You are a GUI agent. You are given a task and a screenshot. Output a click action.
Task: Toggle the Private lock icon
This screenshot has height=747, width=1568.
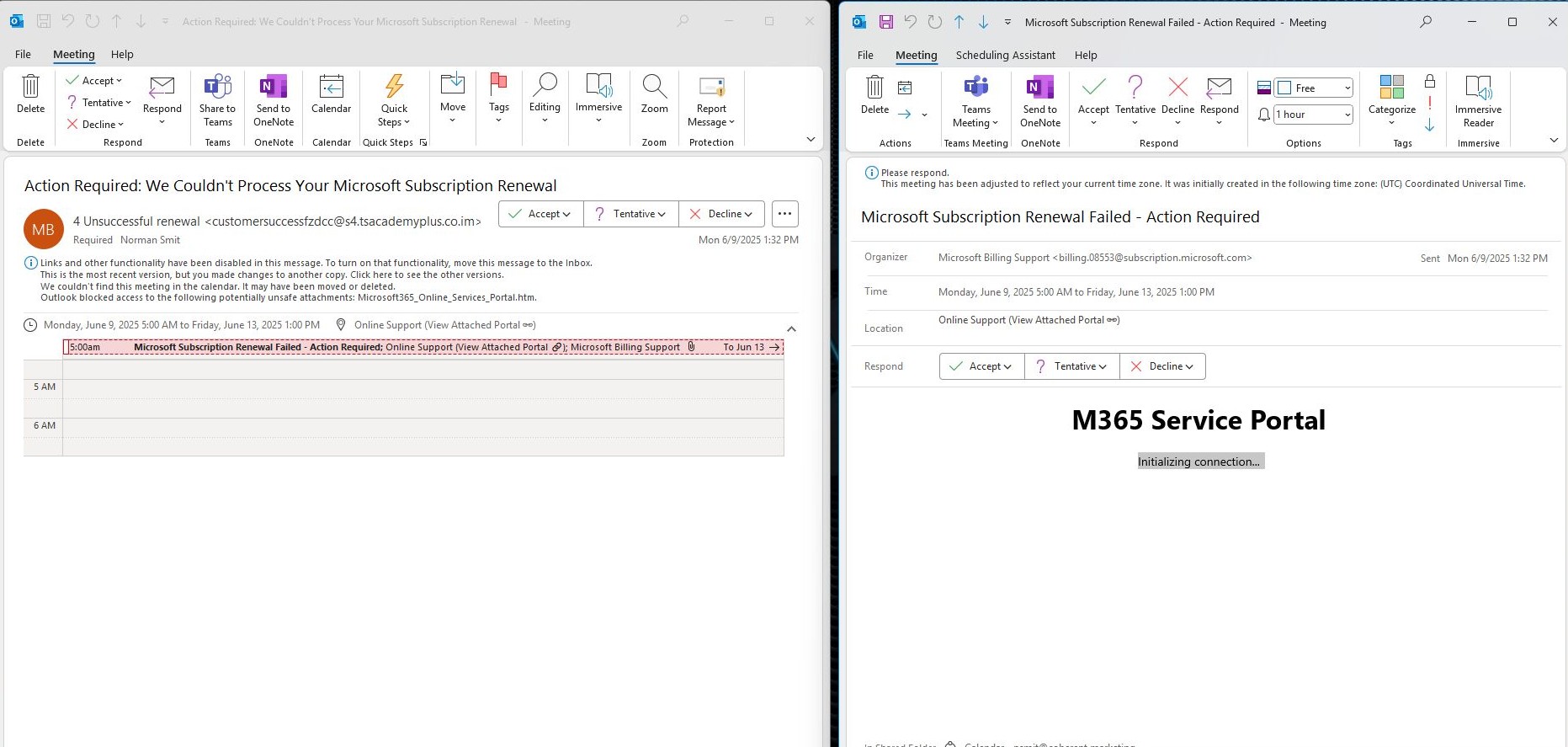coord(1429,81)
